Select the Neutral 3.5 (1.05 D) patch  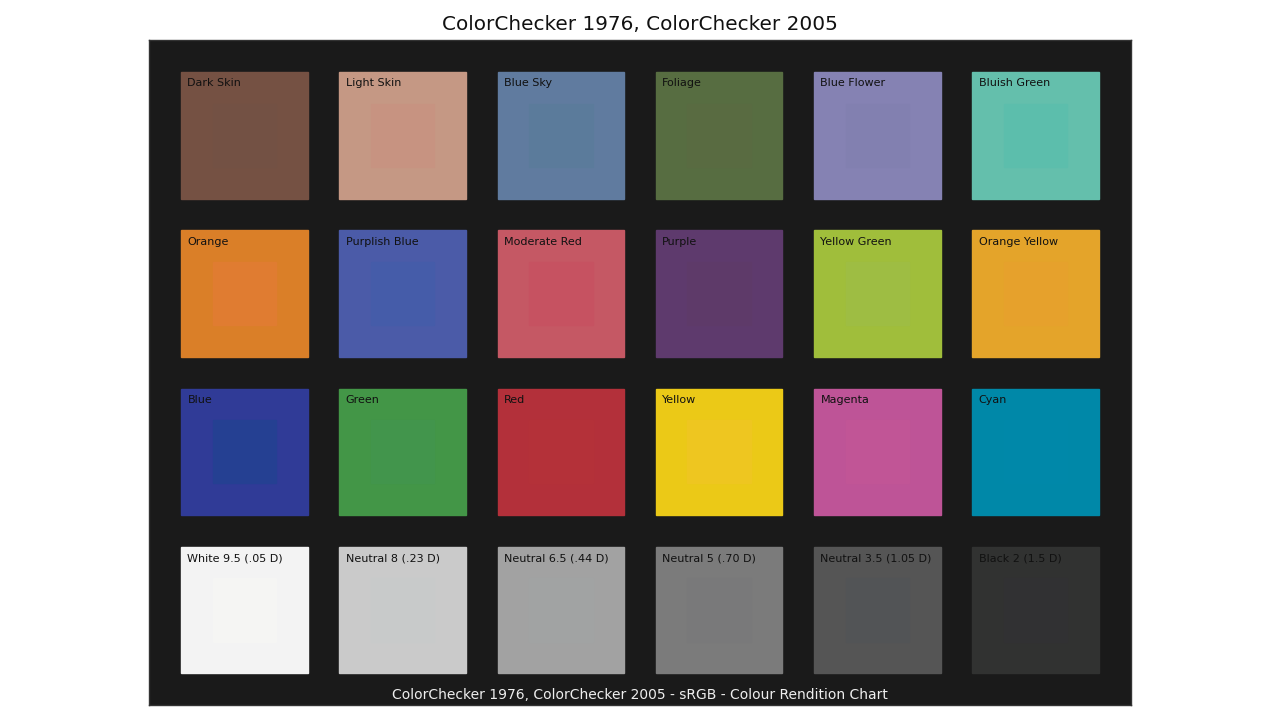click(x=878, y=610)
